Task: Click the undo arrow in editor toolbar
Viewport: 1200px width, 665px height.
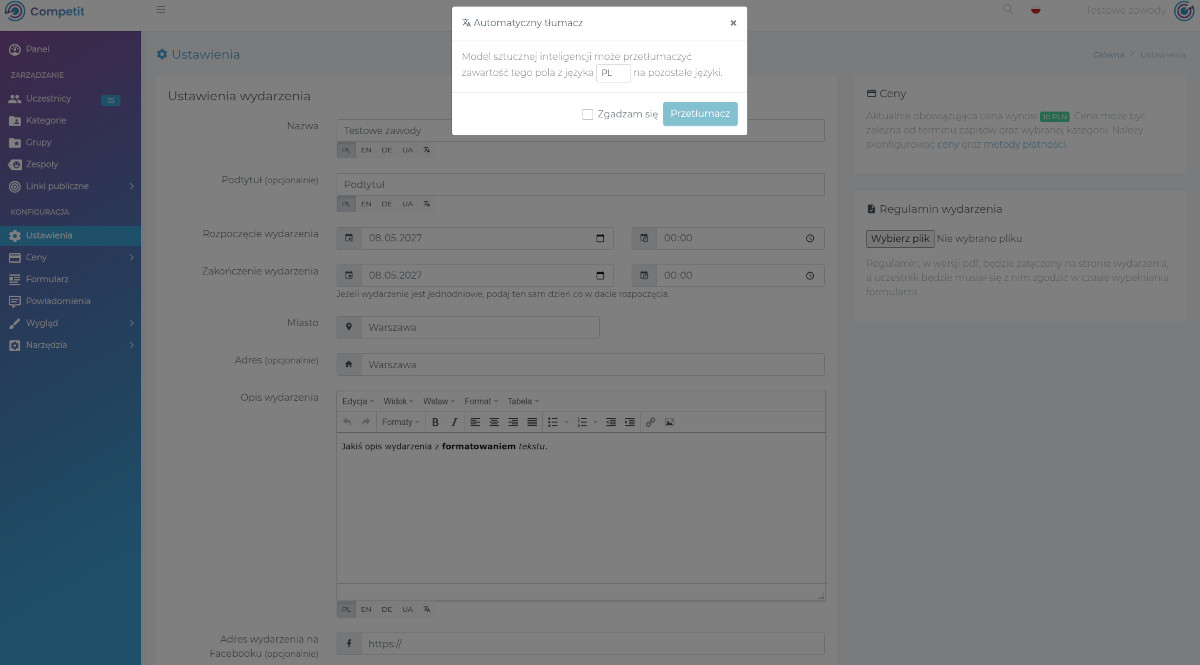Action: click(347, 422)
